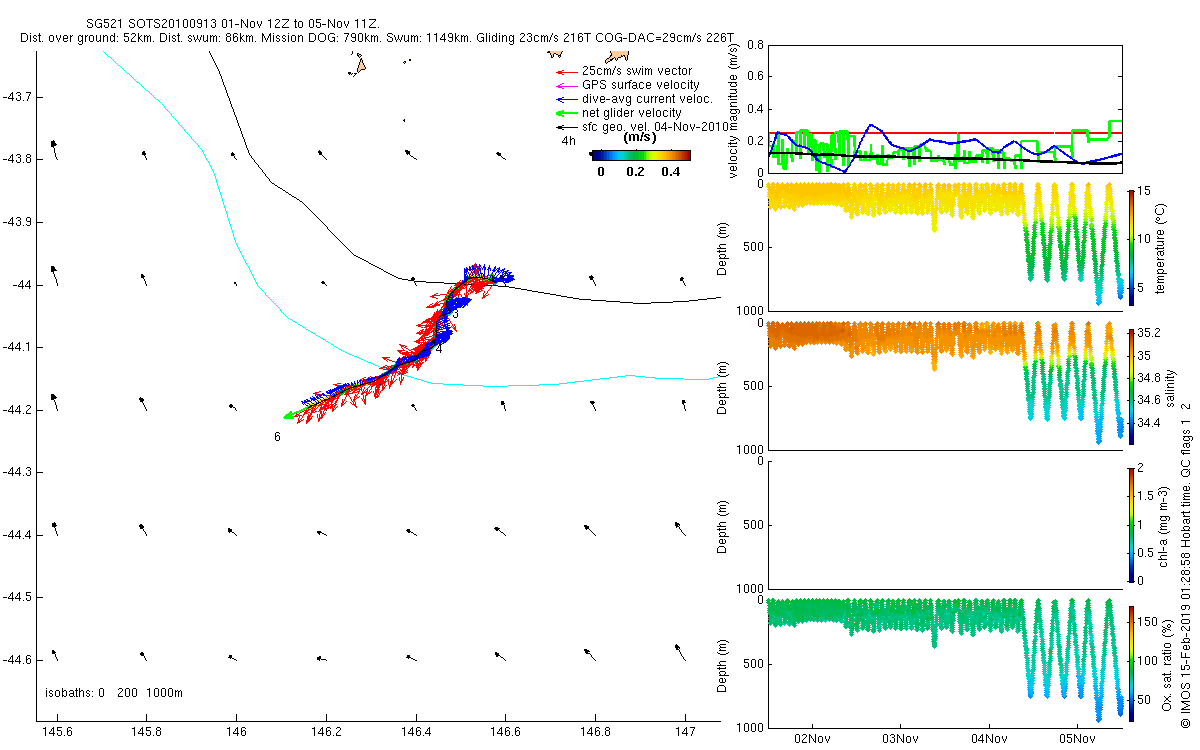1200x750 pixels.
Task: Click the '145.6' longitude tick label
Action: (58, 733)
